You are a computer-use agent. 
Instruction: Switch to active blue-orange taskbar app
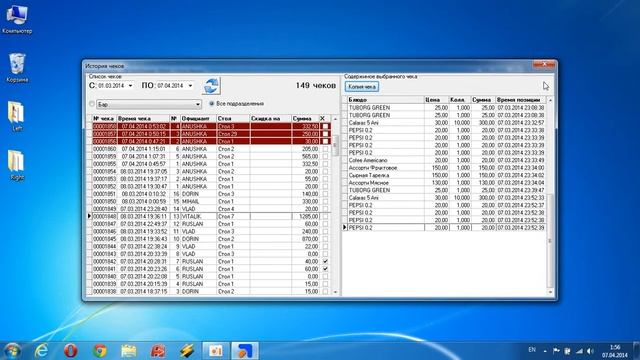click(245, 350)
